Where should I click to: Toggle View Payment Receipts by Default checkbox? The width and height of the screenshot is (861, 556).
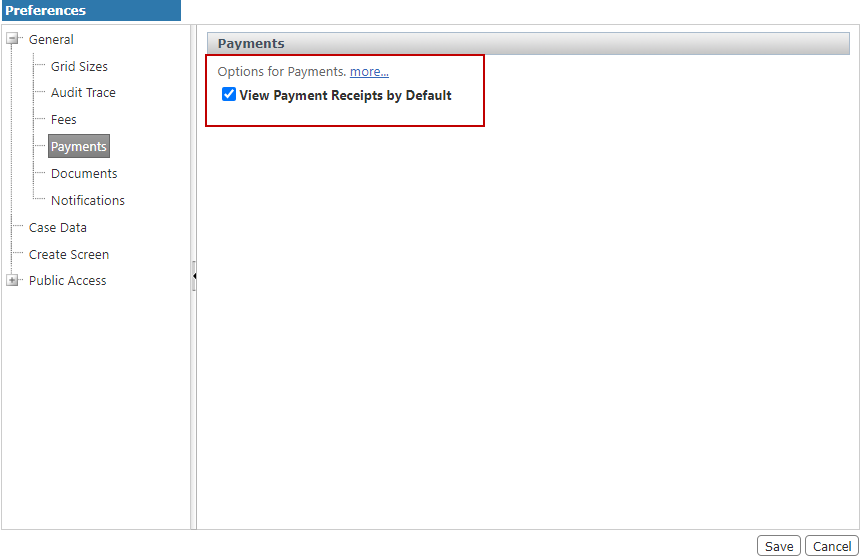point(229,94)
